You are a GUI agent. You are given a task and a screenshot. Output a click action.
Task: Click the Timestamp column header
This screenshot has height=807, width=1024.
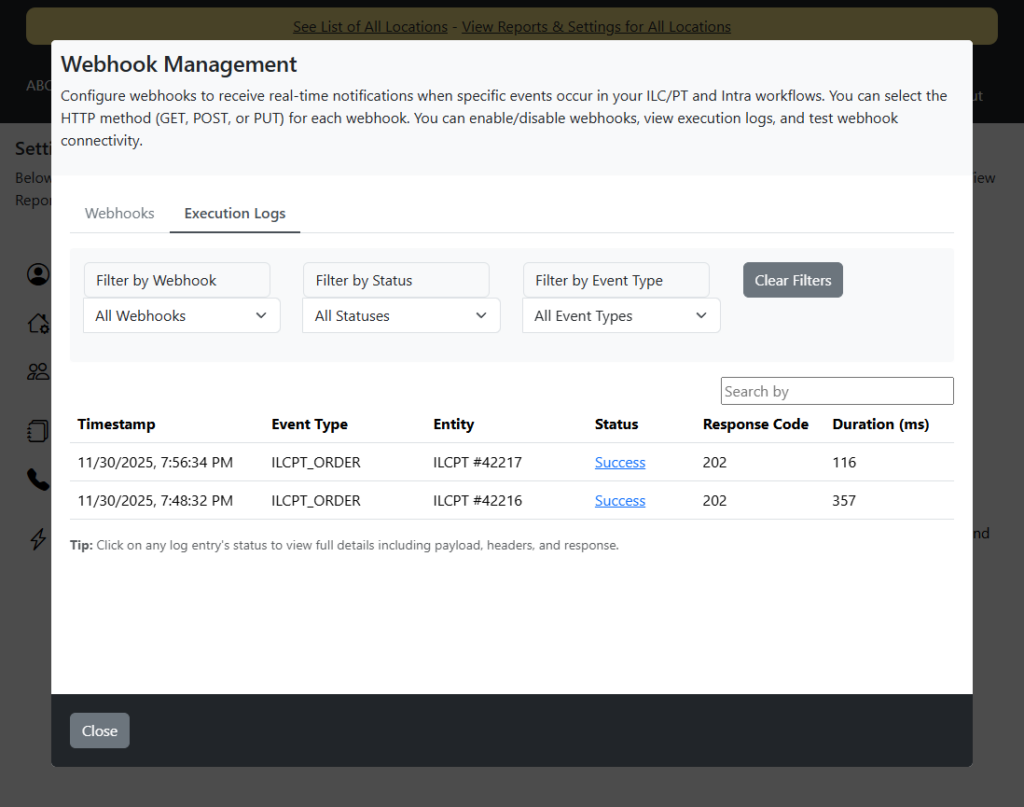click(117, 424)
